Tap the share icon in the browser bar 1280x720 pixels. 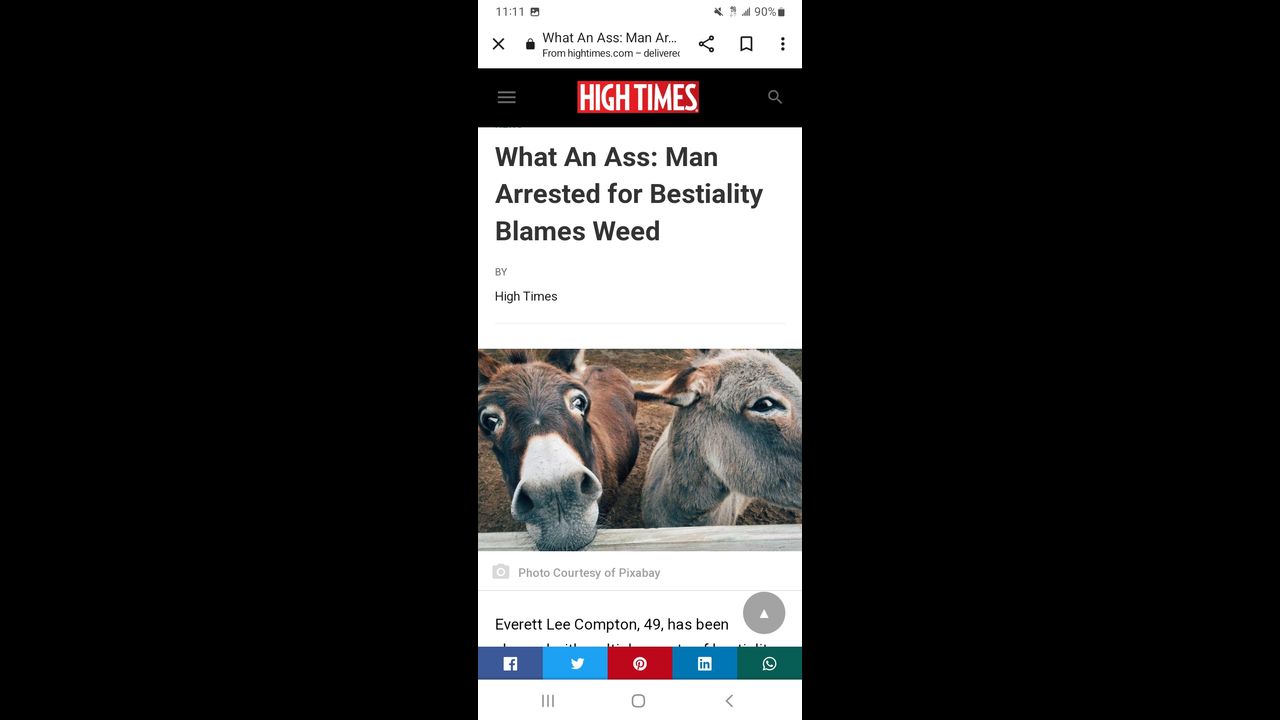706,44
